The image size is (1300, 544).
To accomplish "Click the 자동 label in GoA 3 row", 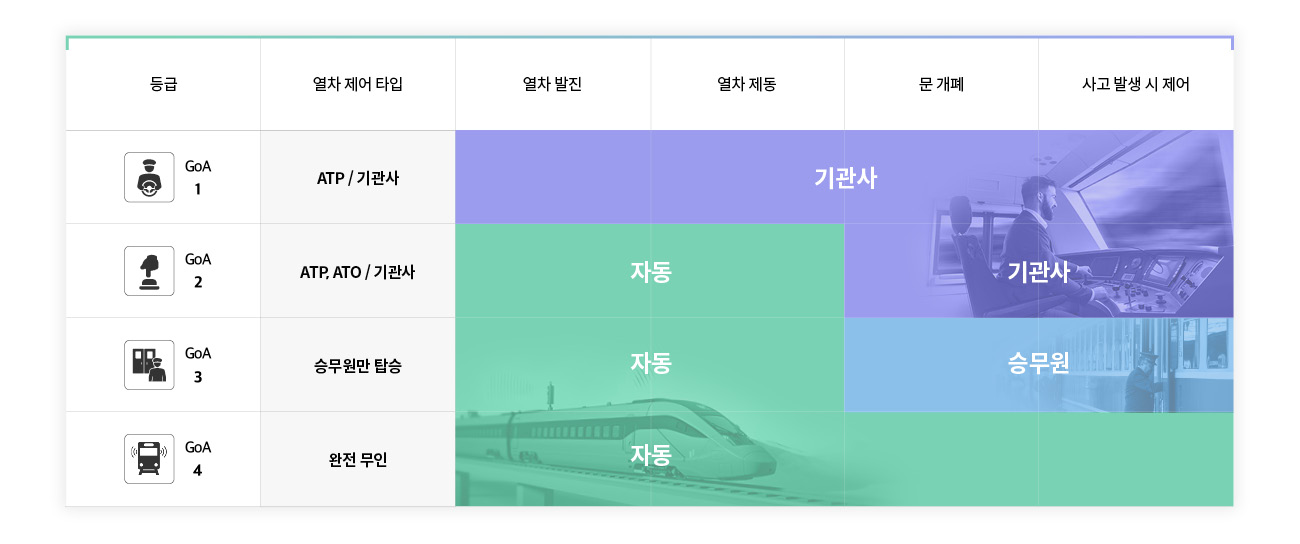I will pyautogui.click(x=650, y=362).
